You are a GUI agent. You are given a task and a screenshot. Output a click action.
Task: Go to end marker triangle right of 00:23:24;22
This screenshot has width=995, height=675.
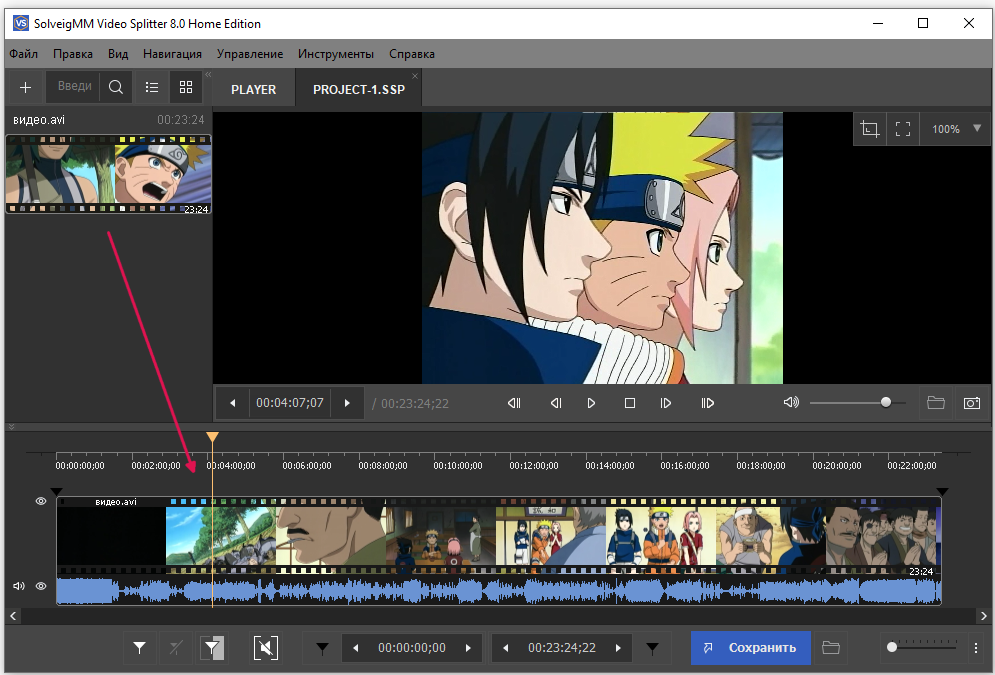pos(652,648)
